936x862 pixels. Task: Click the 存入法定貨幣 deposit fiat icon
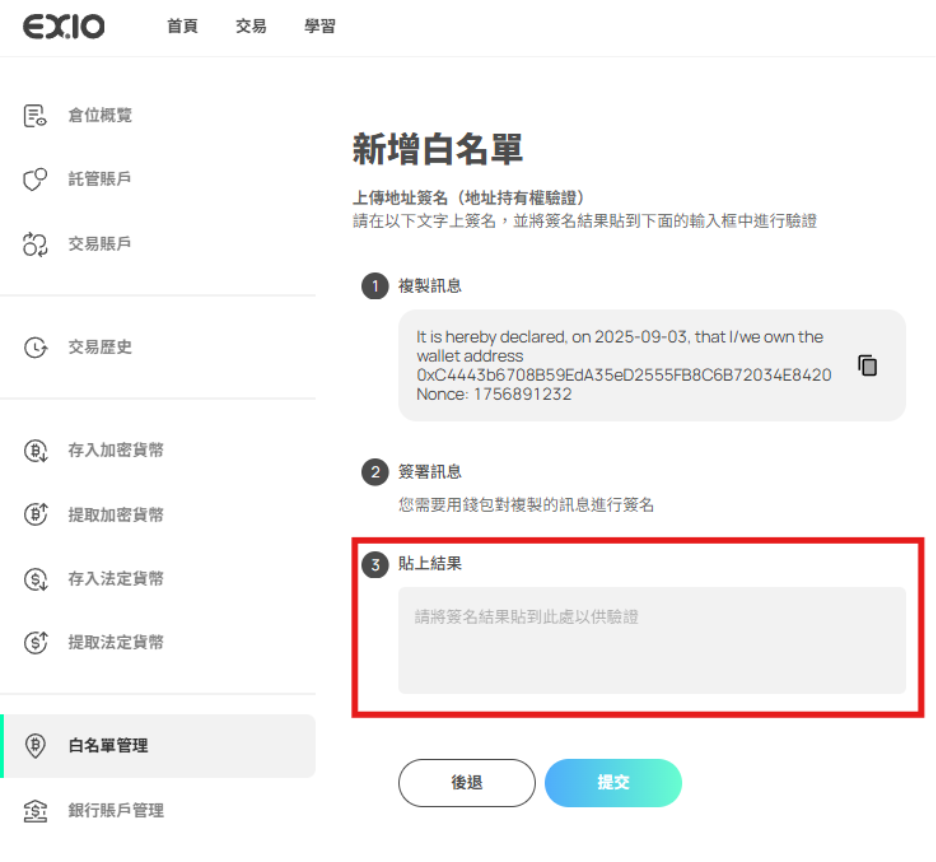(35, 579)
